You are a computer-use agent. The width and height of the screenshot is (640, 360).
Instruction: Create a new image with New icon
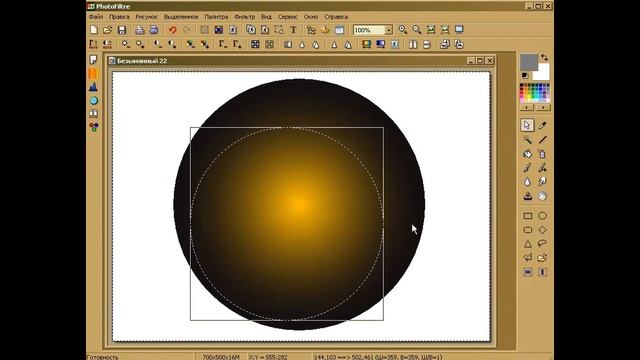point(94,30)
